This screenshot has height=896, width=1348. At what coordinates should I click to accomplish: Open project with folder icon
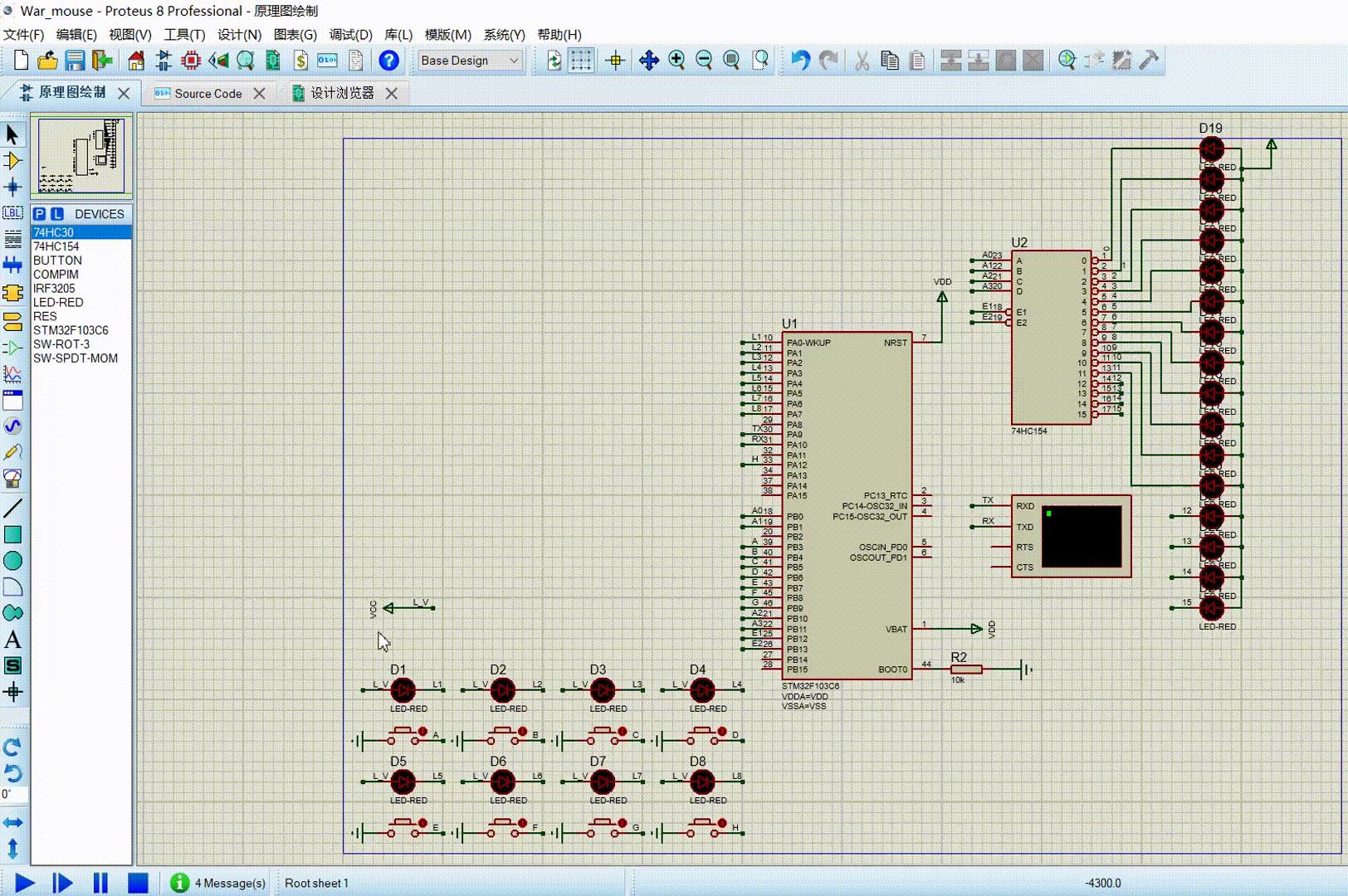coord(47,60)
